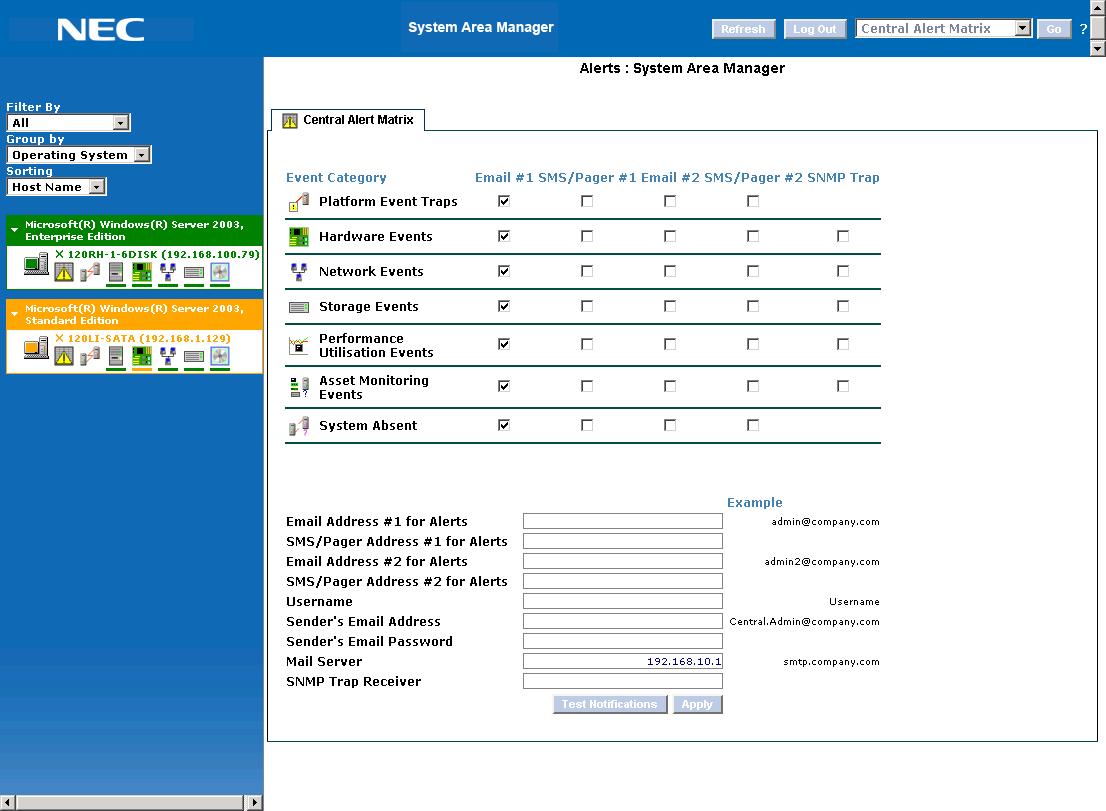Click the Sender's Email Address field

623,621
